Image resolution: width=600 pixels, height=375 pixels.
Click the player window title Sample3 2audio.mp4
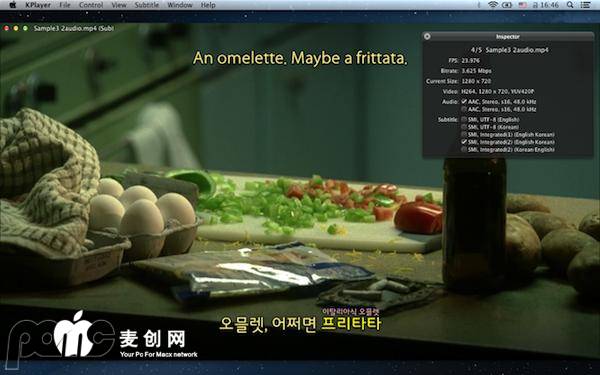(73, 28)
